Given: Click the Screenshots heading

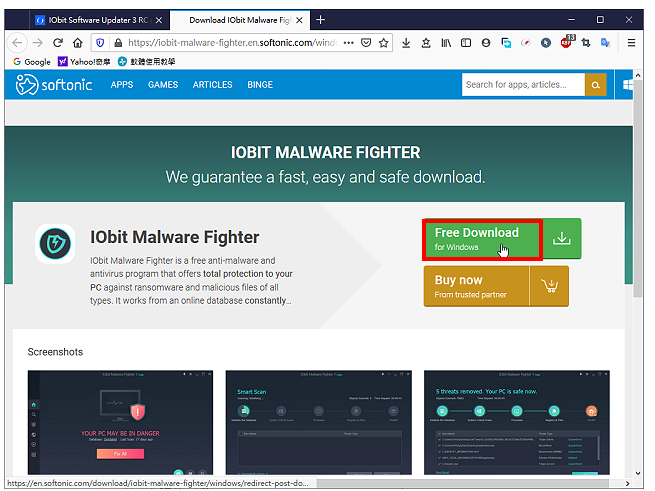Looking at the screenshot, I should 55,352.
